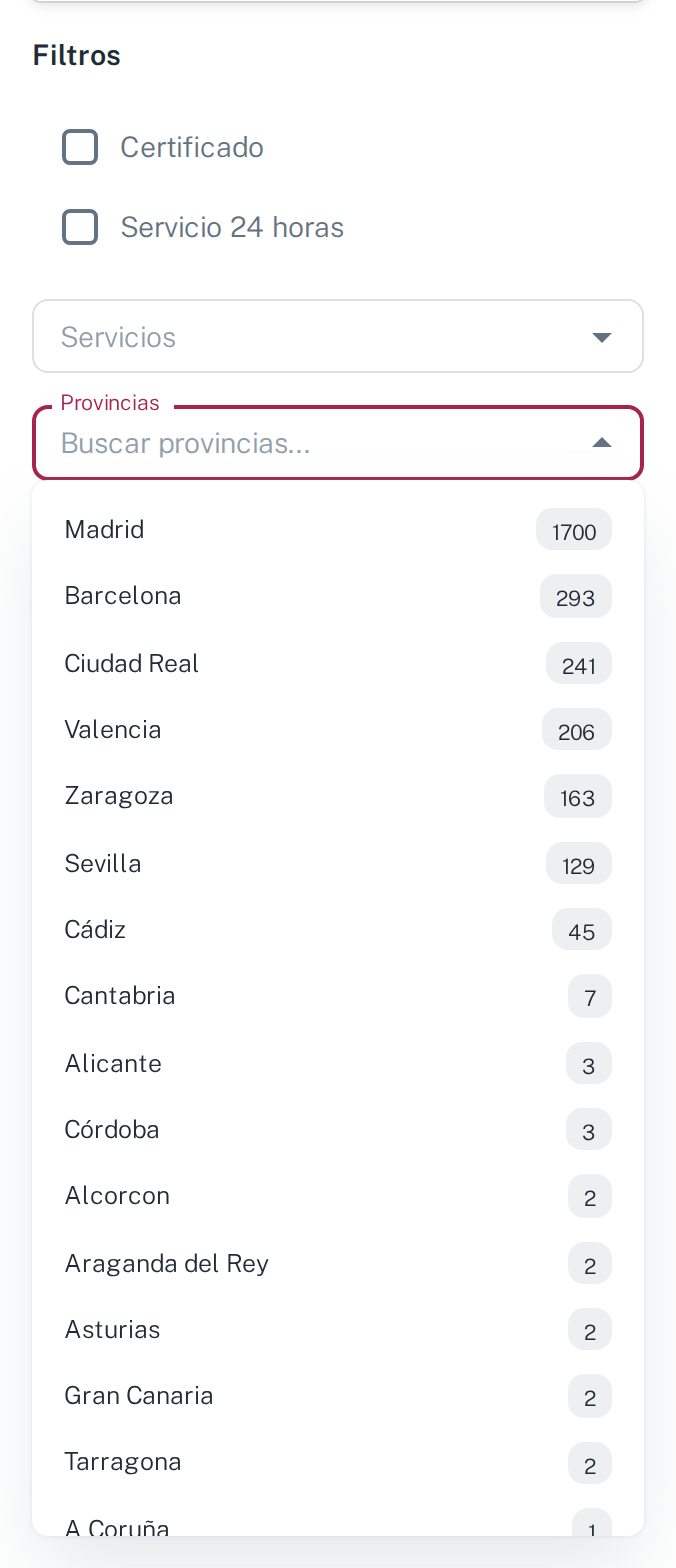This screenshot has height=1568, width=676.
Task: Pick the Alcorcon entry
Action: 338,1197
